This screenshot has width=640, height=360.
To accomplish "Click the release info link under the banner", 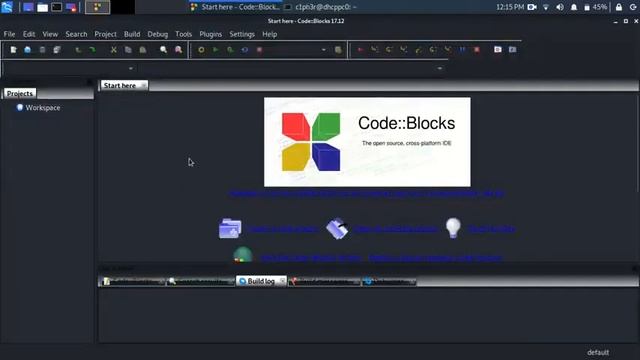I will pos(367,193).
